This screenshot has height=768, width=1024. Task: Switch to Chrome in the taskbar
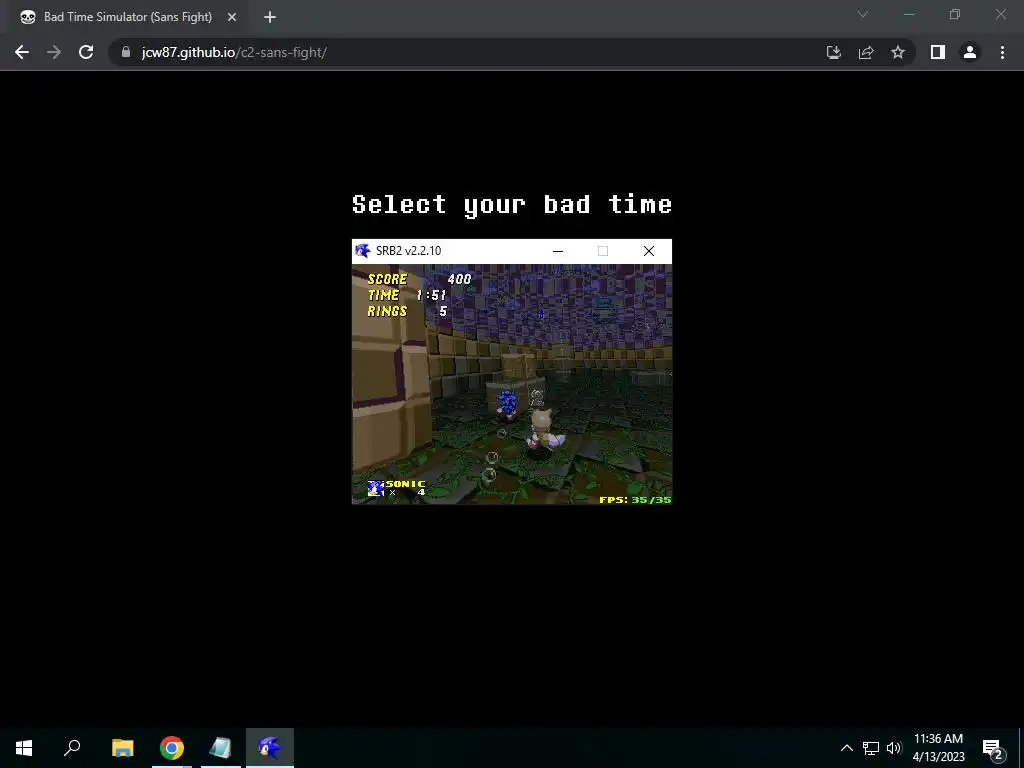(172, 748)
